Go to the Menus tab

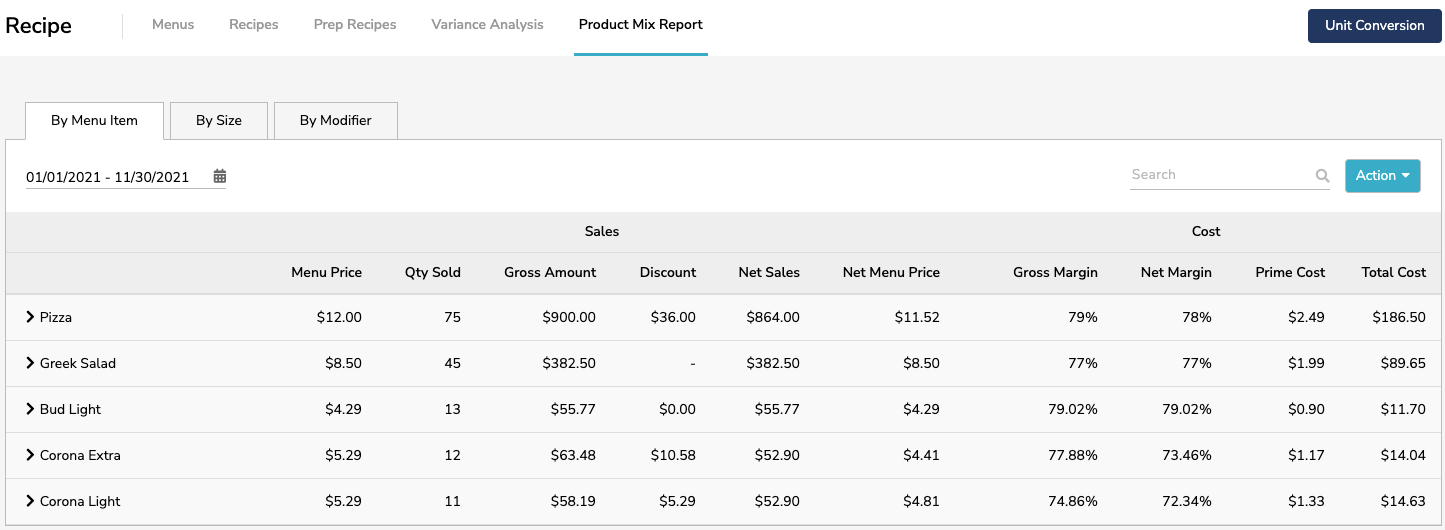coord(173,24)
